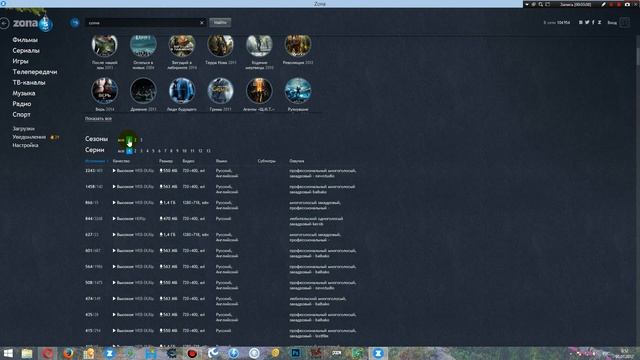Open the Гримм 2011 poster
Viewport: 640px width, 360px height.
click(220, 91)
